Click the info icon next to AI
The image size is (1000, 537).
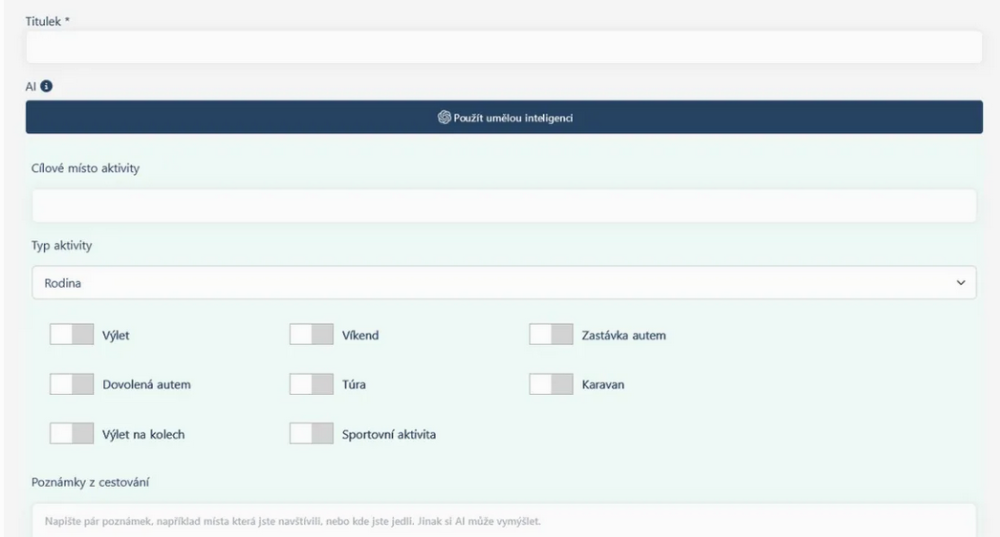(46, 87)
